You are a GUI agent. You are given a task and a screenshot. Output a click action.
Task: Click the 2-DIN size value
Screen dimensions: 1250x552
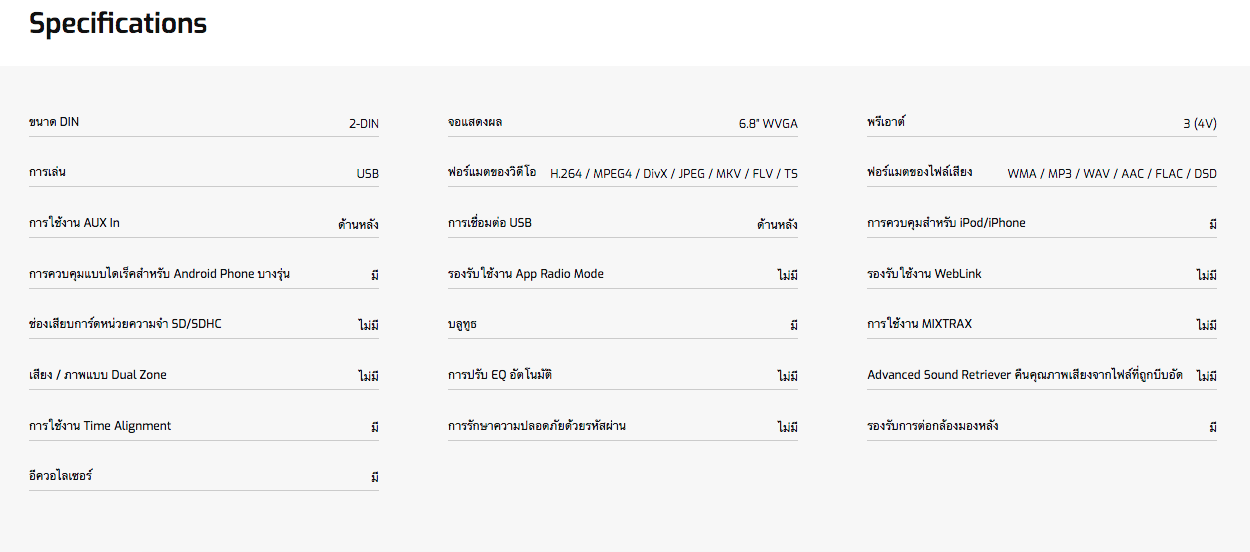point(363,124)
